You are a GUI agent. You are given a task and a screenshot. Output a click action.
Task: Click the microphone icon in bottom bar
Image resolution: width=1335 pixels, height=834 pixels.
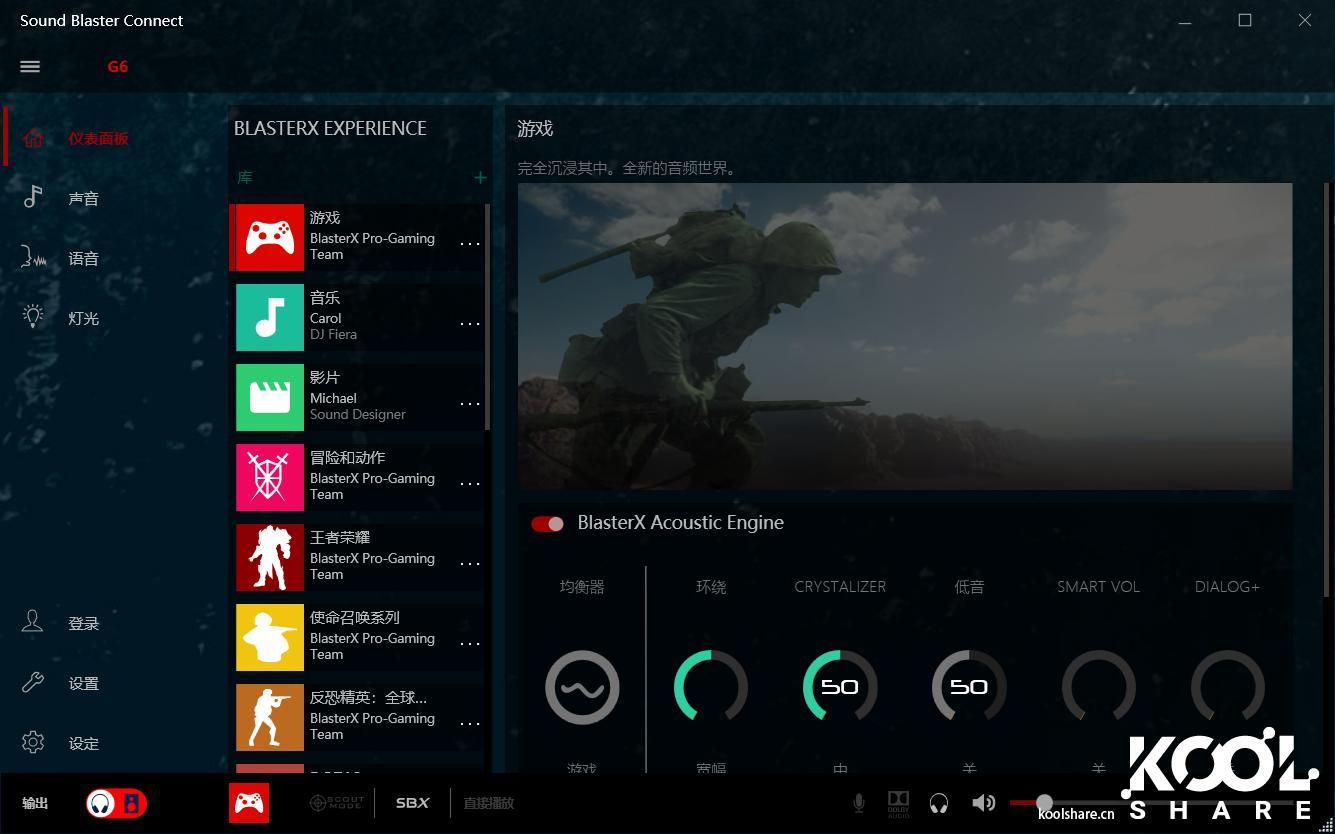[x=858, y=803]
